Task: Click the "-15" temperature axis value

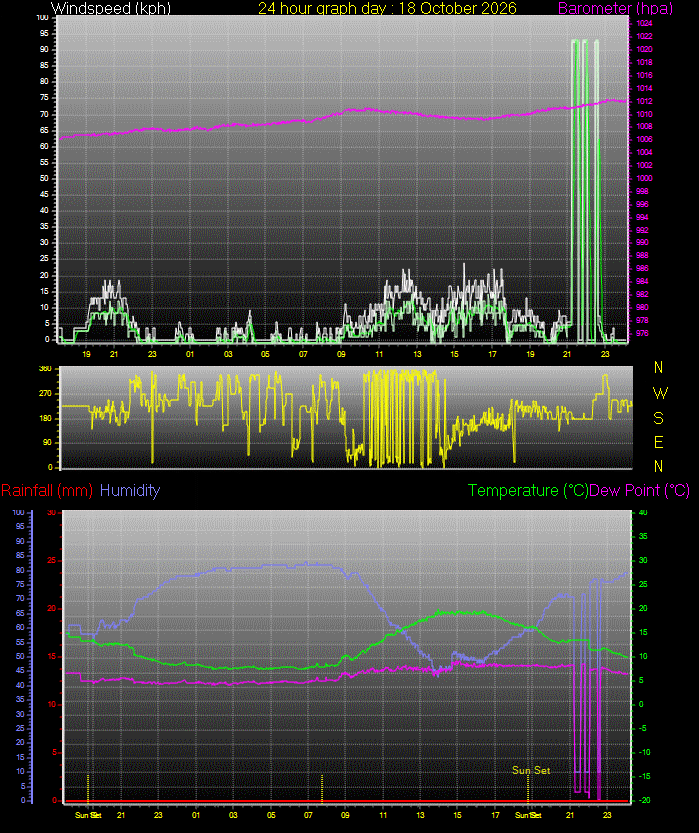Action: (x=644, y=776)
